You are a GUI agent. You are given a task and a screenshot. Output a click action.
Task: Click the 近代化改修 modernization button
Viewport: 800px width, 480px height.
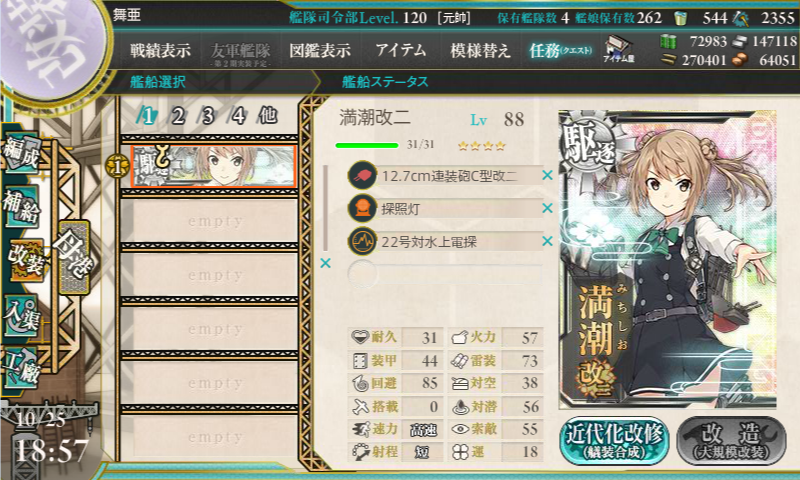(x=615, y=441)
